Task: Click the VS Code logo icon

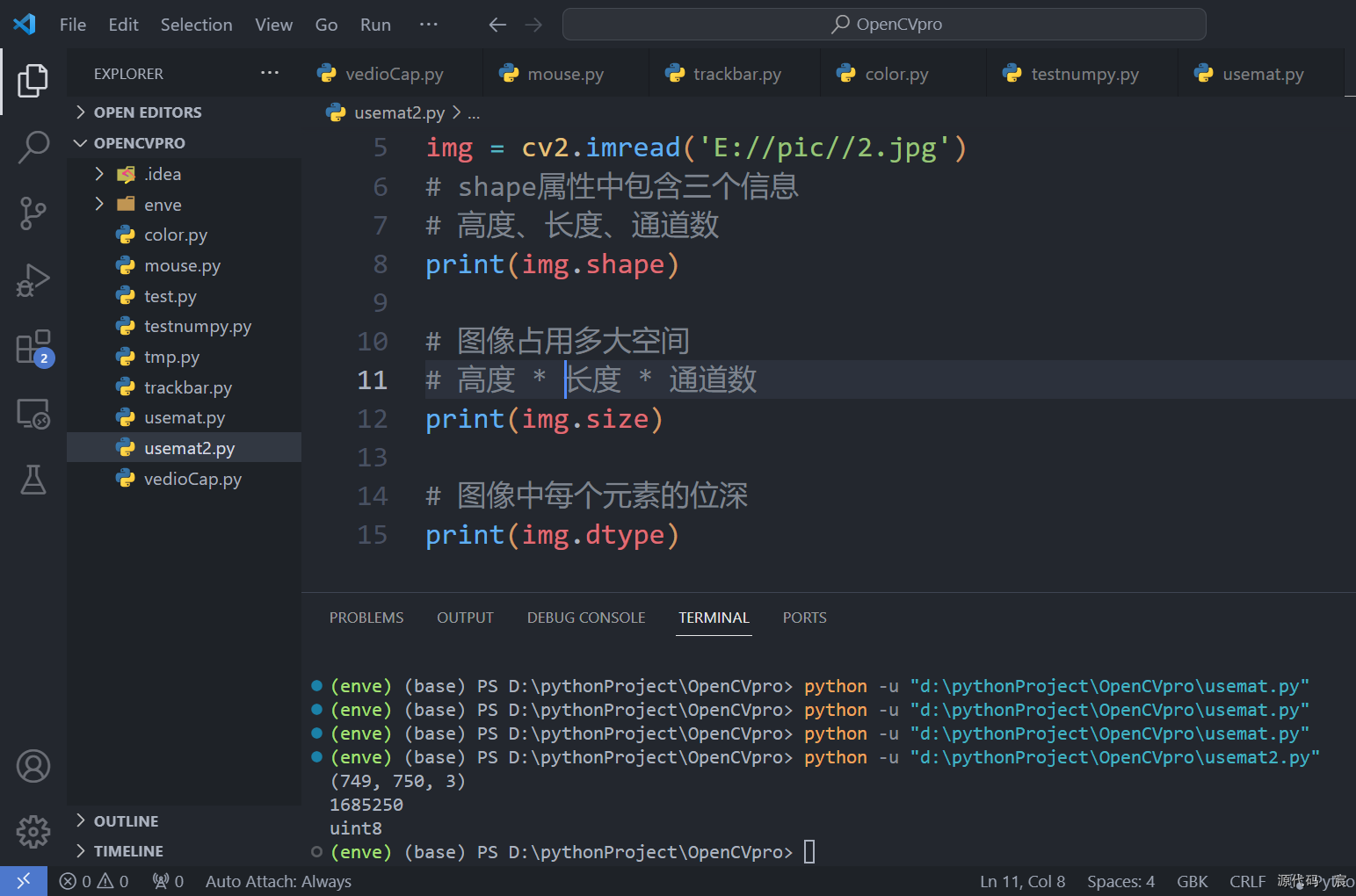Action: (x=25, y=24)
